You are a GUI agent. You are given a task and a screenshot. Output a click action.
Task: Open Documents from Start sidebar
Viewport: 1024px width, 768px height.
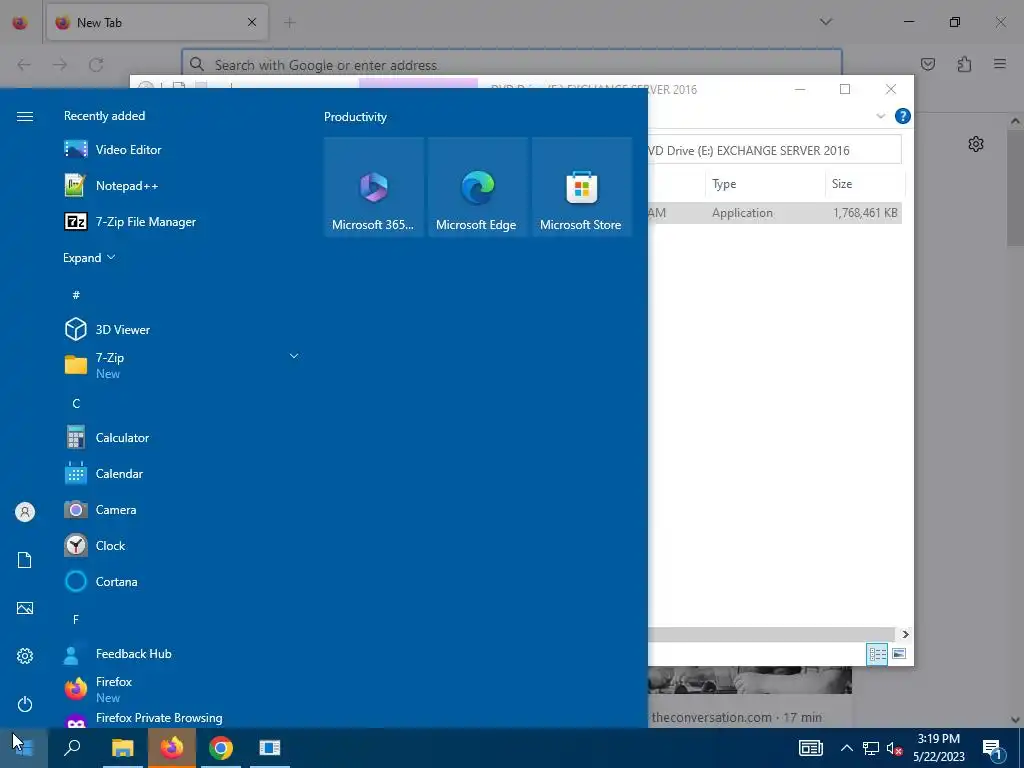[x=25, y=560]
